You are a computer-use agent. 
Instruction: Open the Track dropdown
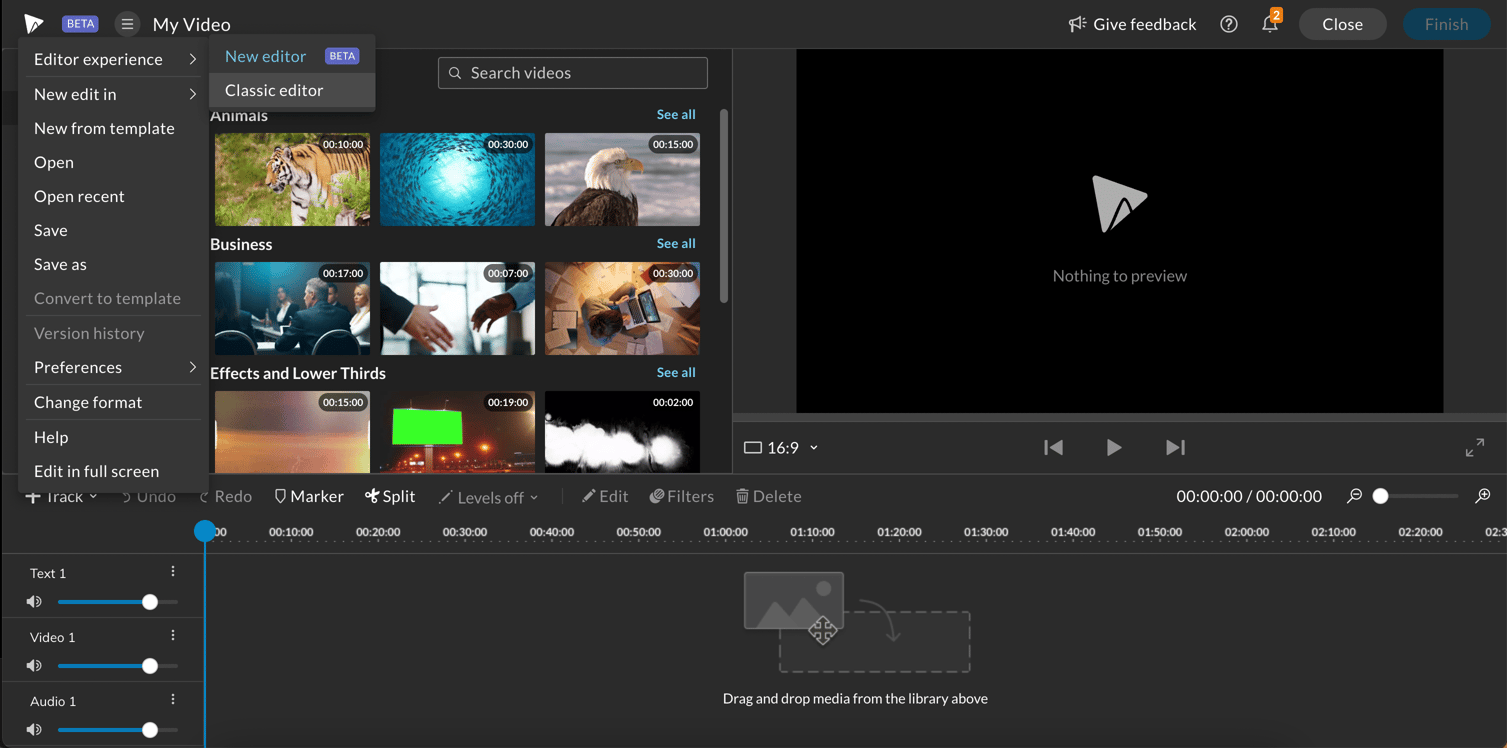60,495
